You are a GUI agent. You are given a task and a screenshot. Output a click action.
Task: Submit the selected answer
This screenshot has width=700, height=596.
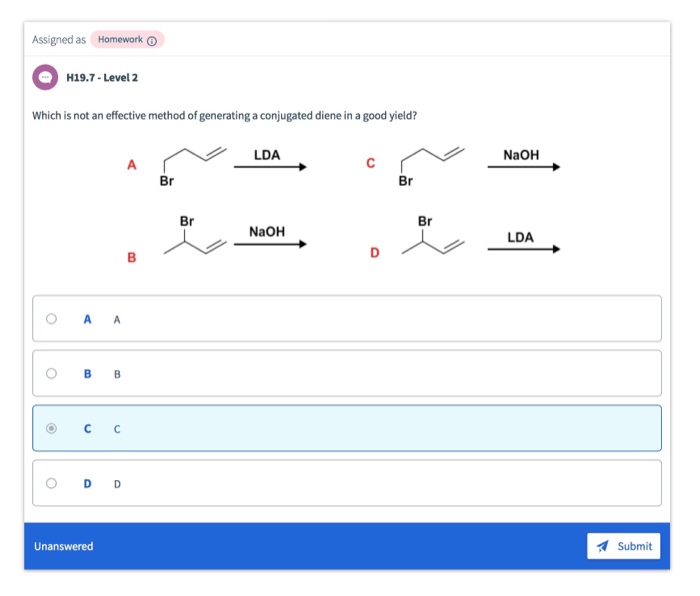623,546
